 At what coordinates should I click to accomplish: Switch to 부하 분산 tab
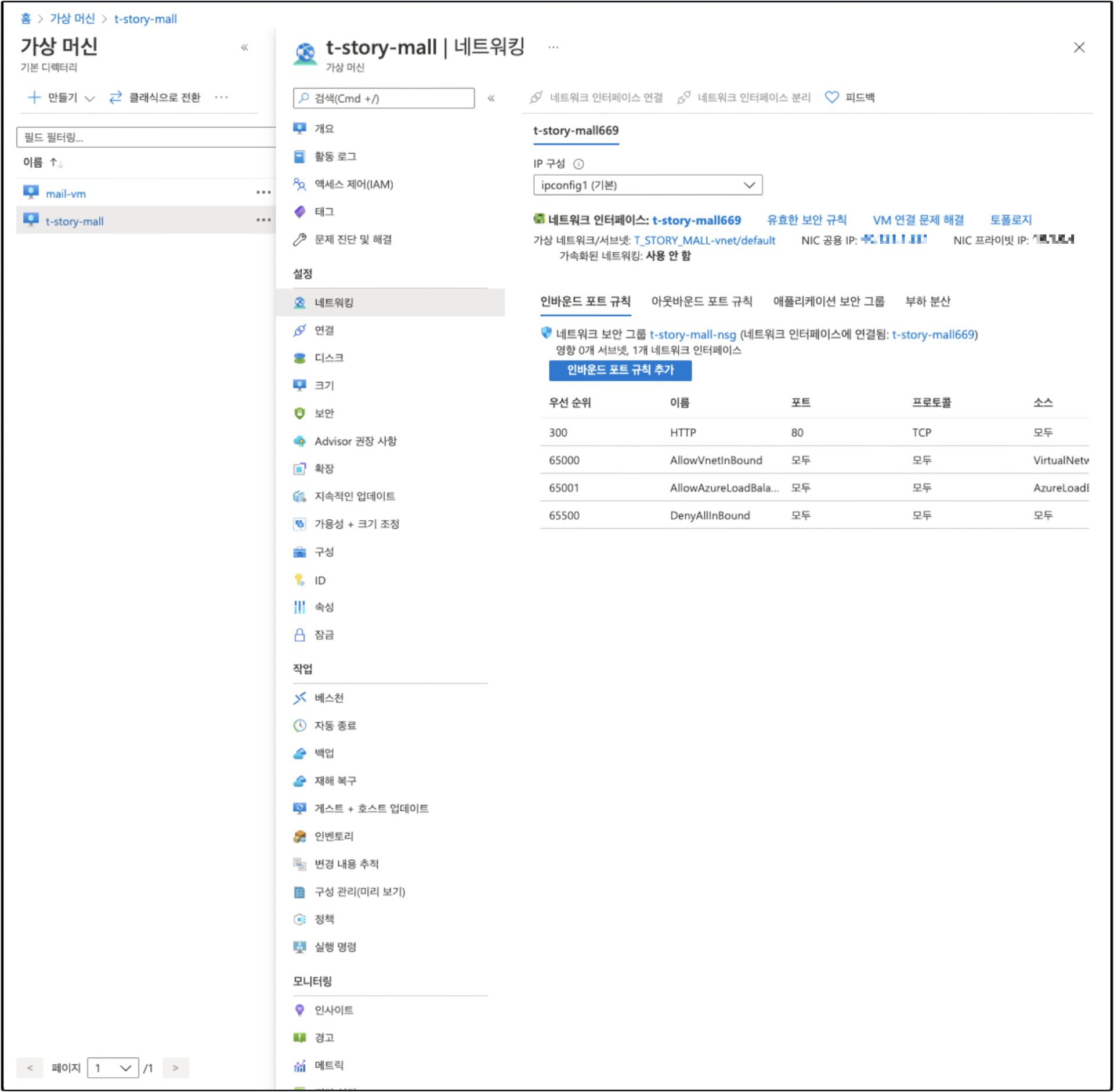[x=927, y=301]
